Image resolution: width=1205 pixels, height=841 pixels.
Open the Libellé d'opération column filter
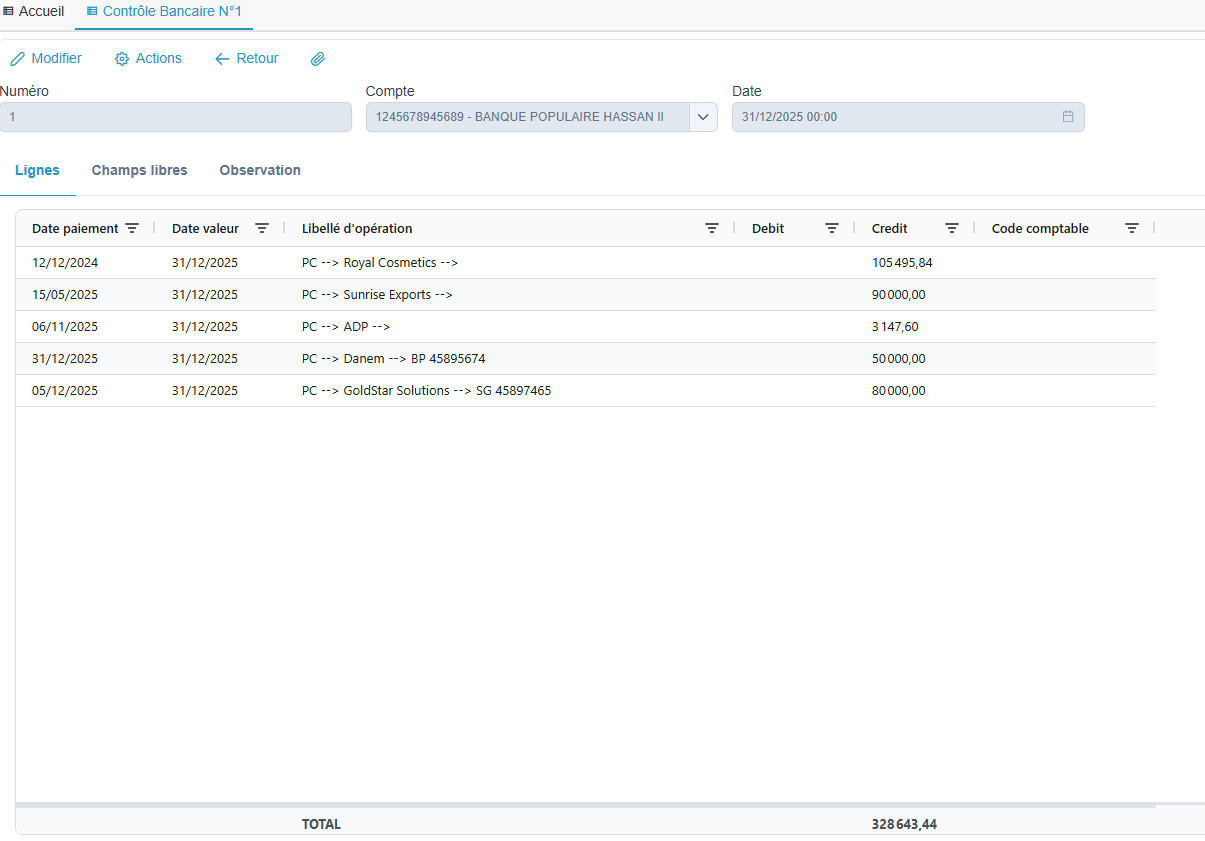point(711,228)
